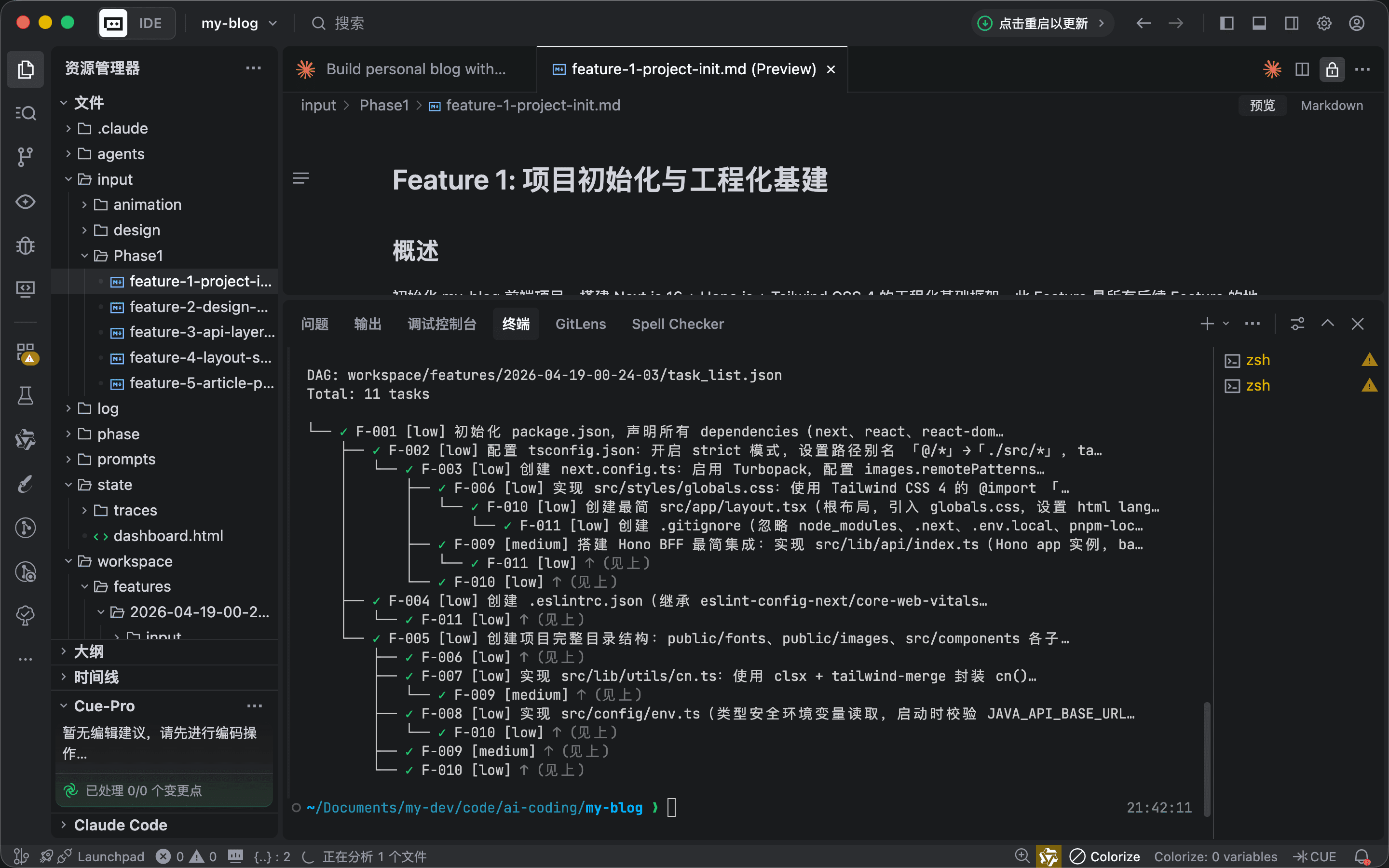
Task: Navigate back with the left arrow
Action: point(1144,23)
